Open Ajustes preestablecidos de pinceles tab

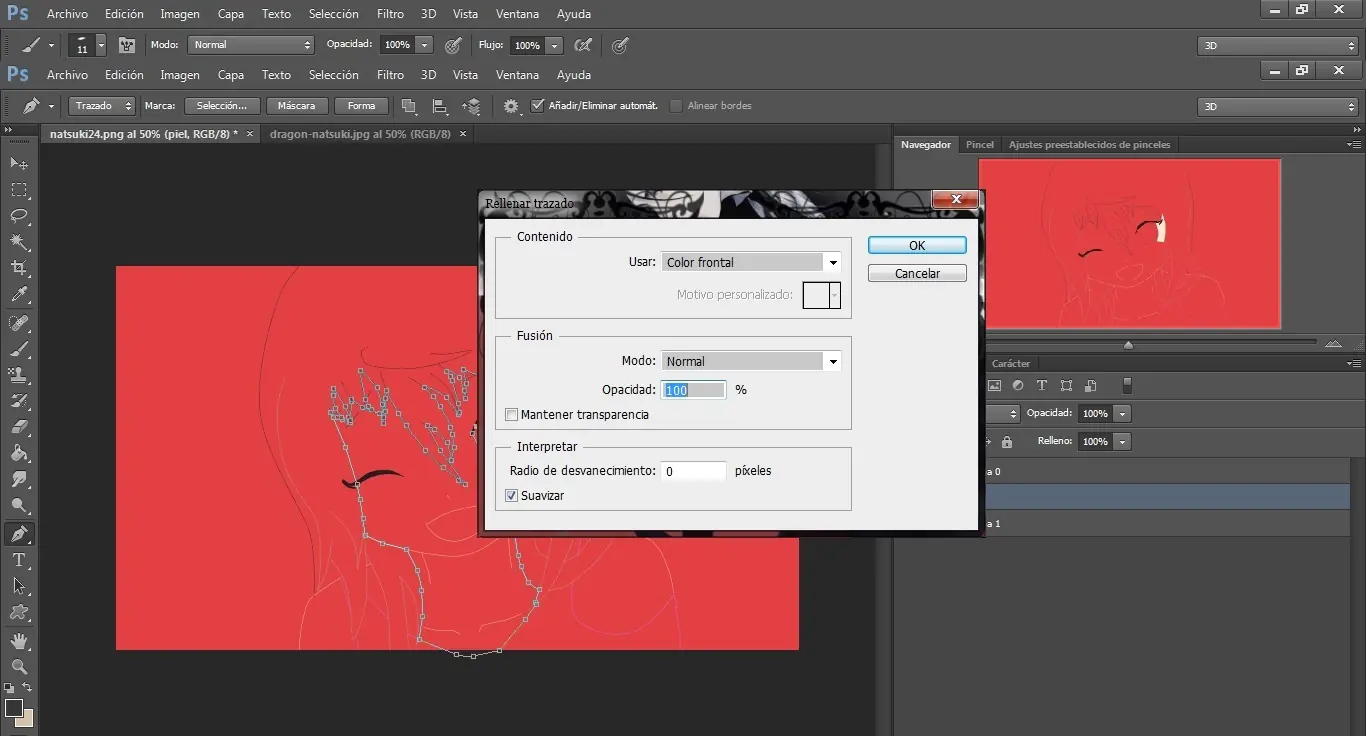1089,145
